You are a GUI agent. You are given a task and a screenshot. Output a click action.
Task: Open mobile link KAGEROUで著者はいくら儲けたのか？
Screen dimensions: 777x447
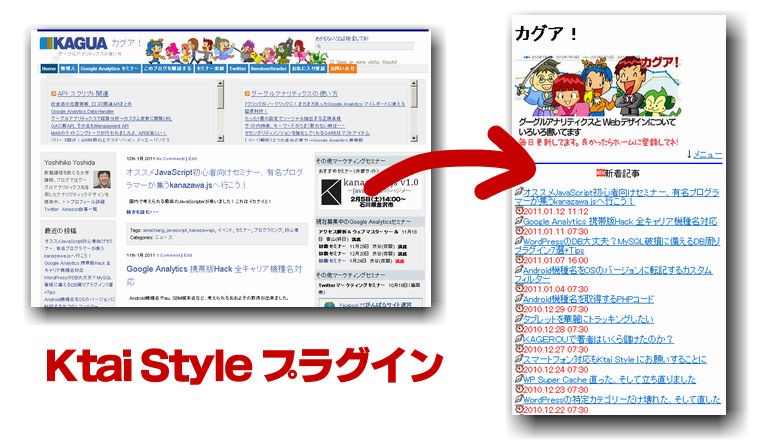click(598, 339)
